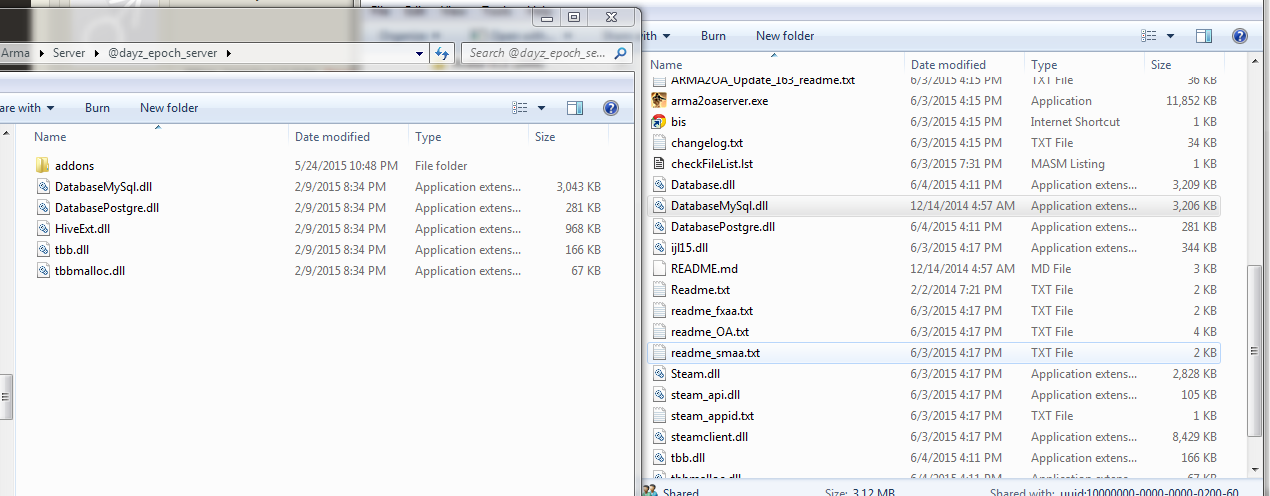The image size is (1270, 496).
Task: Change view icon in left window toolbar
Action: click(x=519, y=108)
